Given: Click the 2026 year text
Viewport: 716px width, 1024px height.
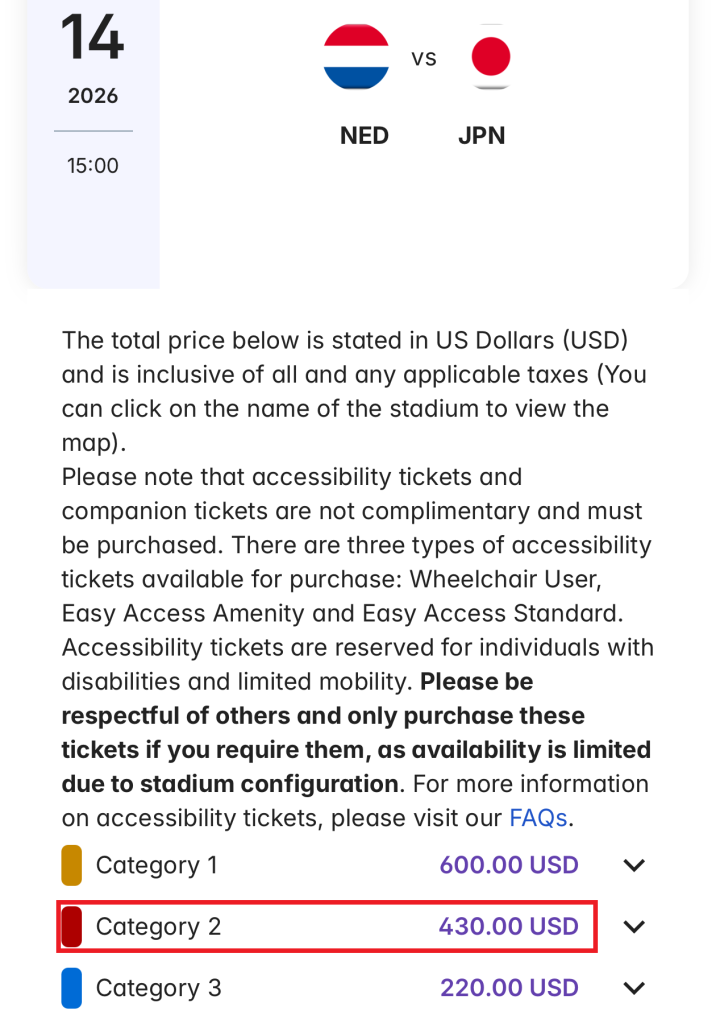Looking at the screenshot, I should pos(93,96).
